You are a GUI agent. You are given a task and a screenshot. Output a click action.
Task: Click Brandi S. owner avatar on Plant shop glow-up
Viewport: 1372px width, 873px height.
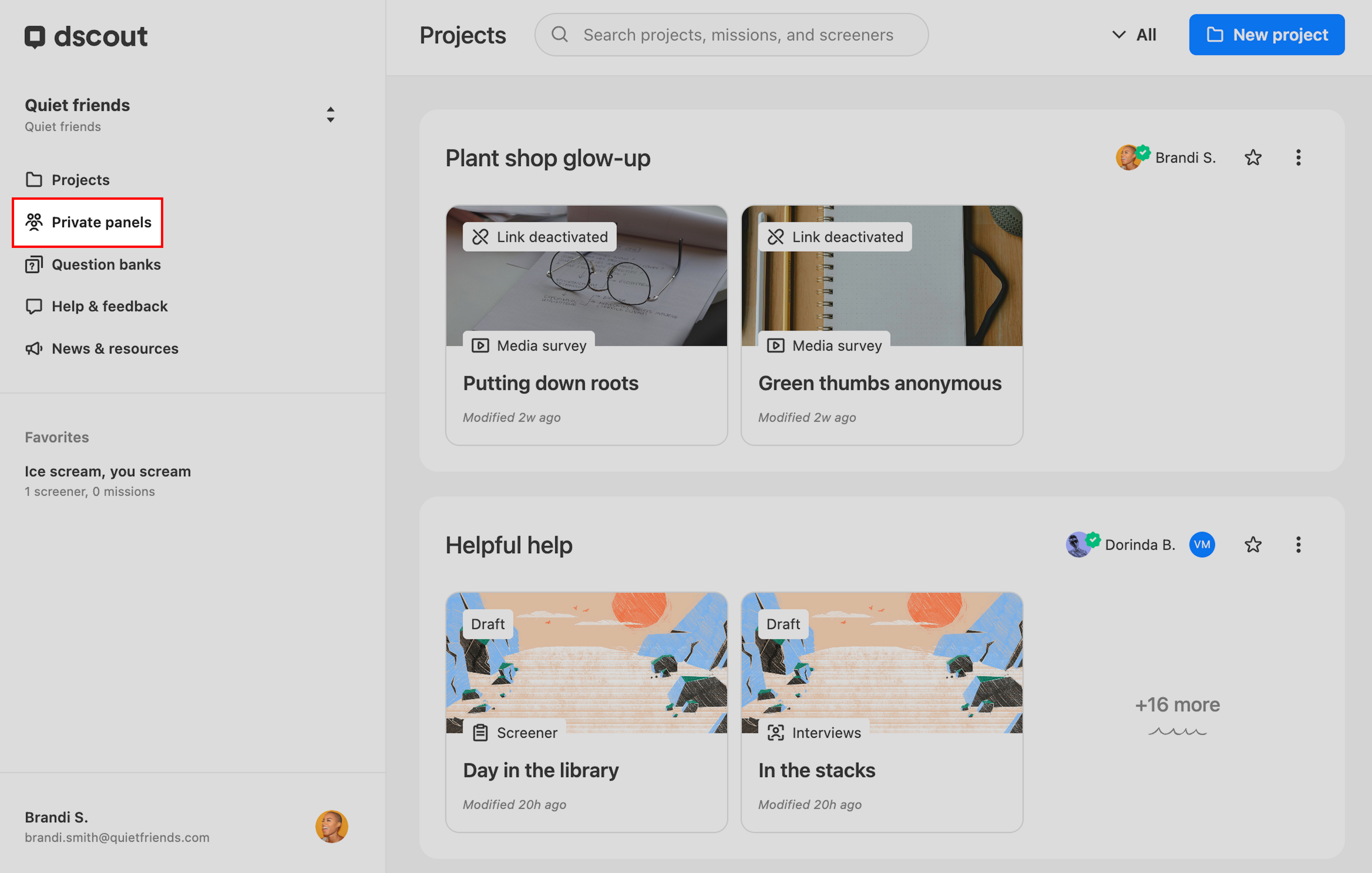click(x=1128, y=158)
